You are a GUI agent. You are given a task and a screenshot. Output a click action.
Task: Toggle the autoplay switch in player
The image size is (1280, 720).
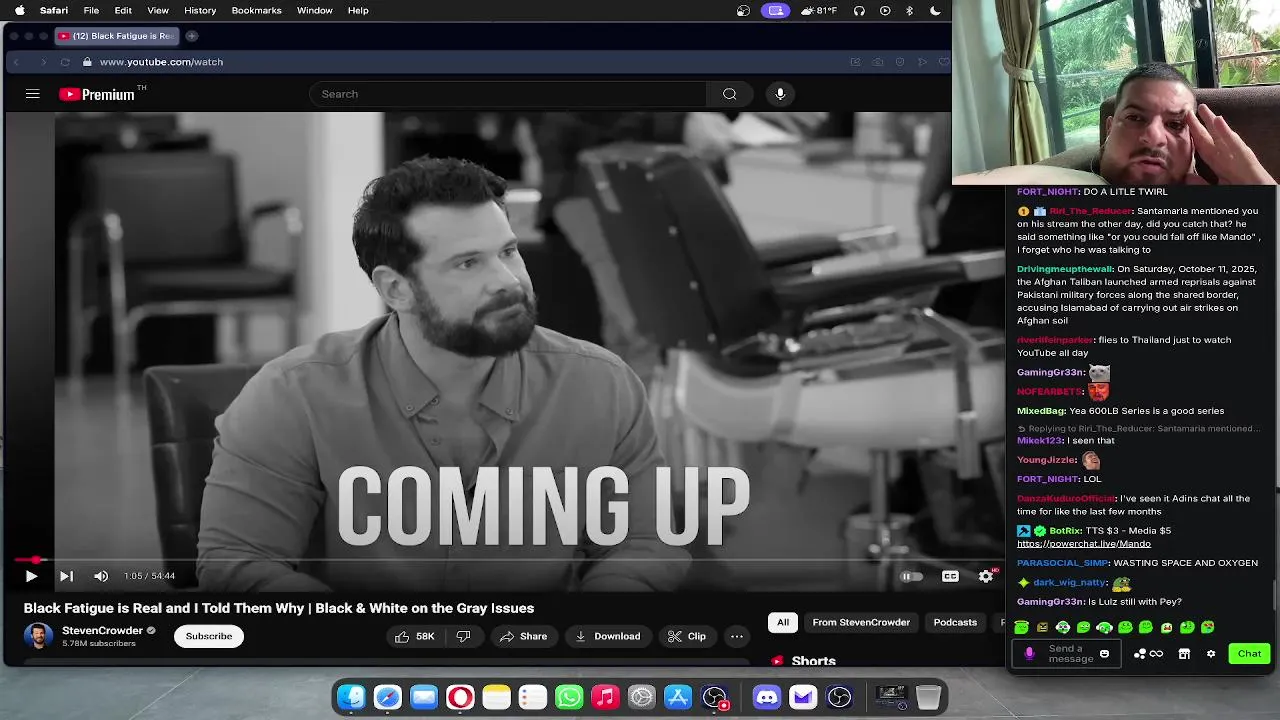(x=911, y=576)
